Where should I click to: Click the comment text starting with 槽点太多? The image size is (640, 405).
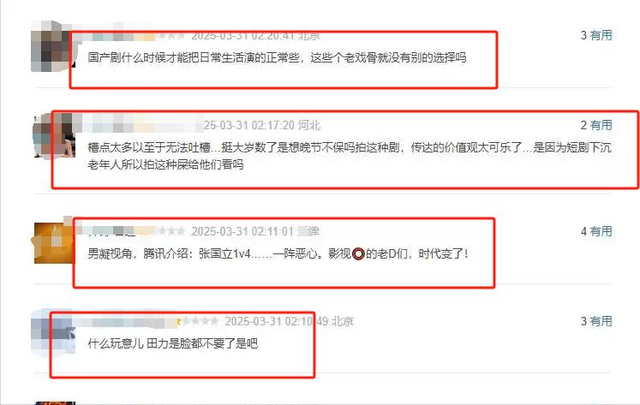[x=349, y=156]
